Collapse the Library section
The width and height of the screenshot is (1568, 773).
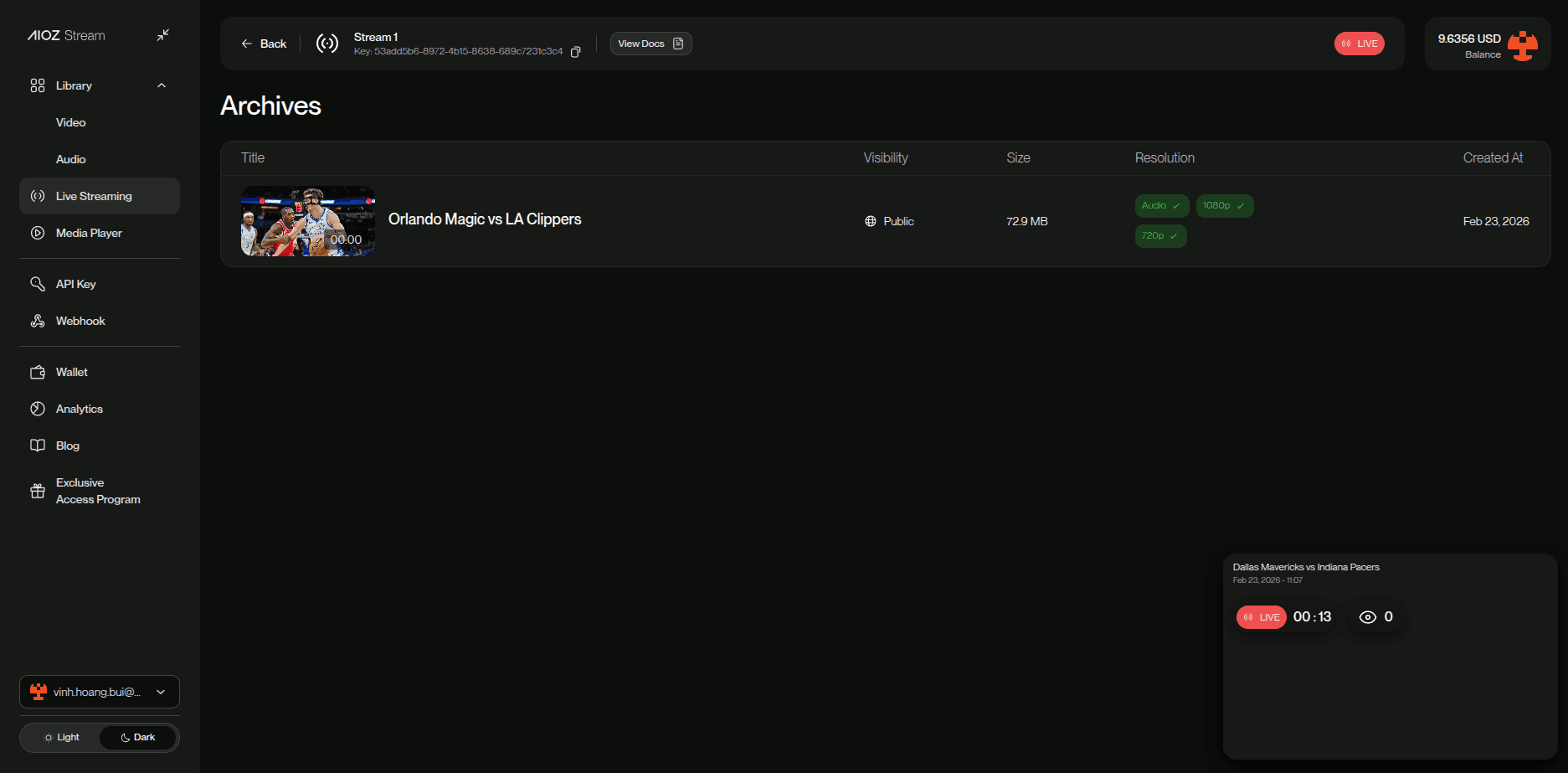162,85
